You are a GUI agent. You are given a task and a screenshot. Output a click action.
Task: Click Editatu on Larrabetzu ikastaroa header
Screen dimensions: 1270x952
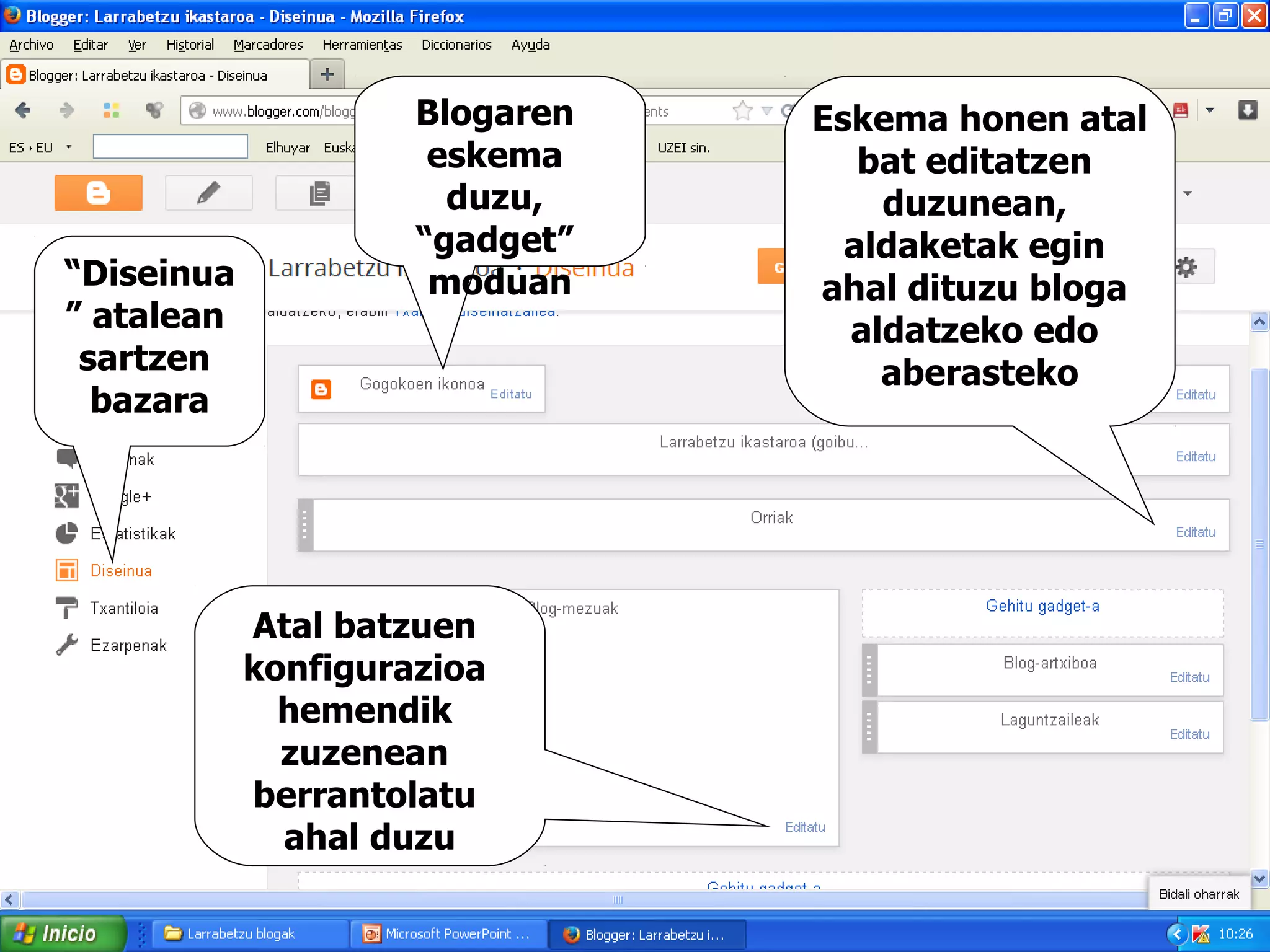[1196, 456]
